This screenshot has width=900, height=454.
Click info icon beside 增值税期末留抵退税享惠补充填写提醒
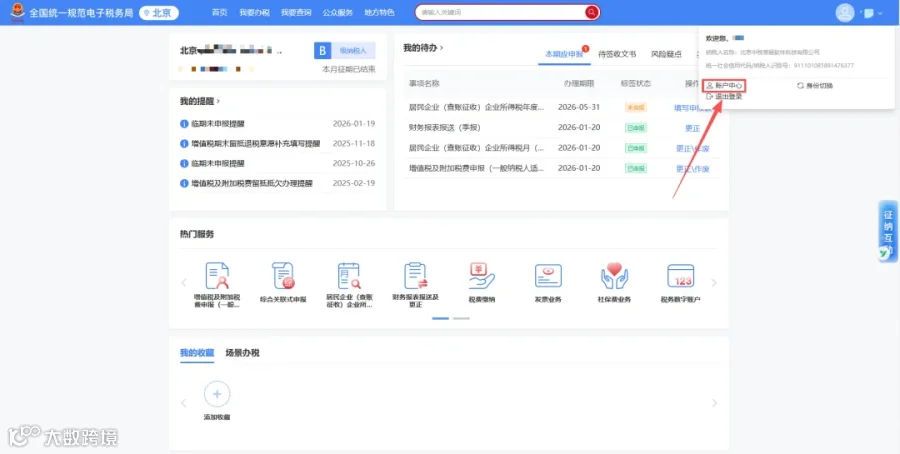pyautogui.click(x=184, y=143)
